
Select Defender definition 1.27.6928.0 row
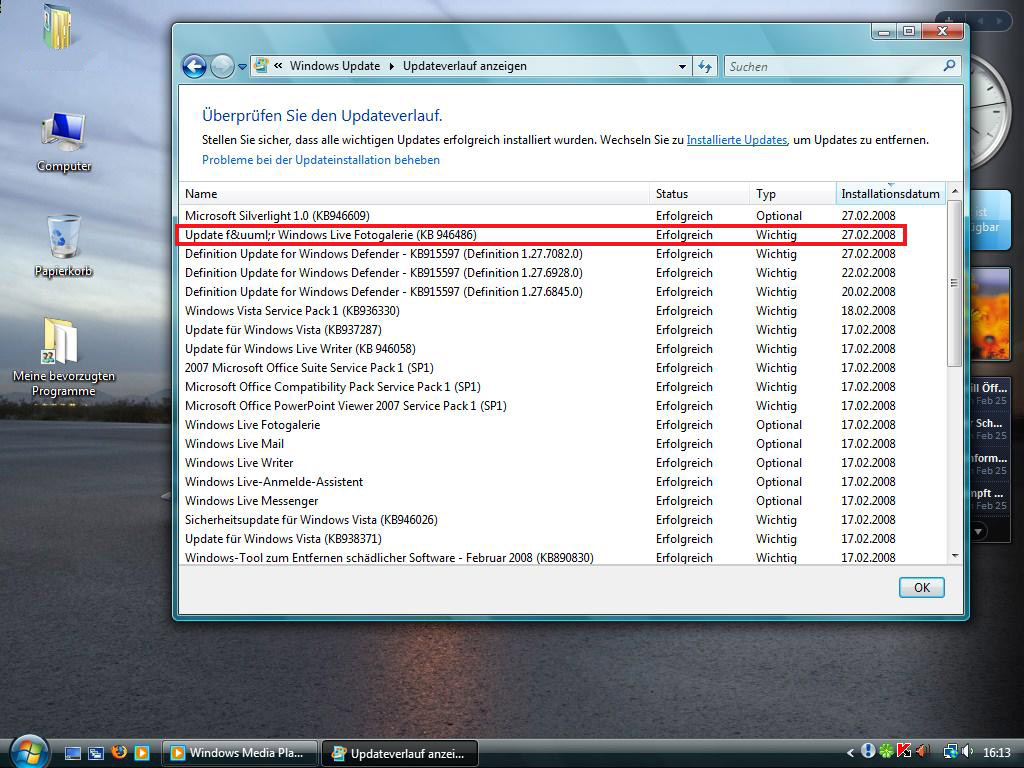tap(562, 272)
